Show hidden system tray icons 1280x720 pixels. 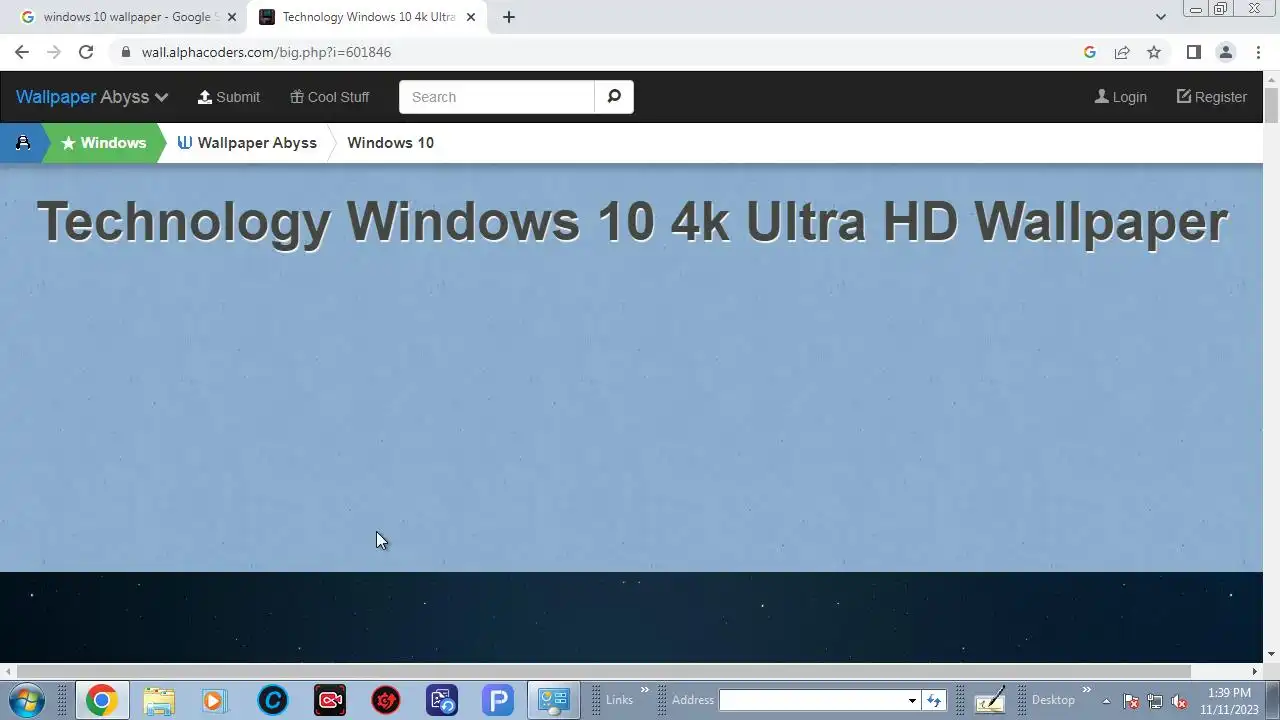(1107, 701)
